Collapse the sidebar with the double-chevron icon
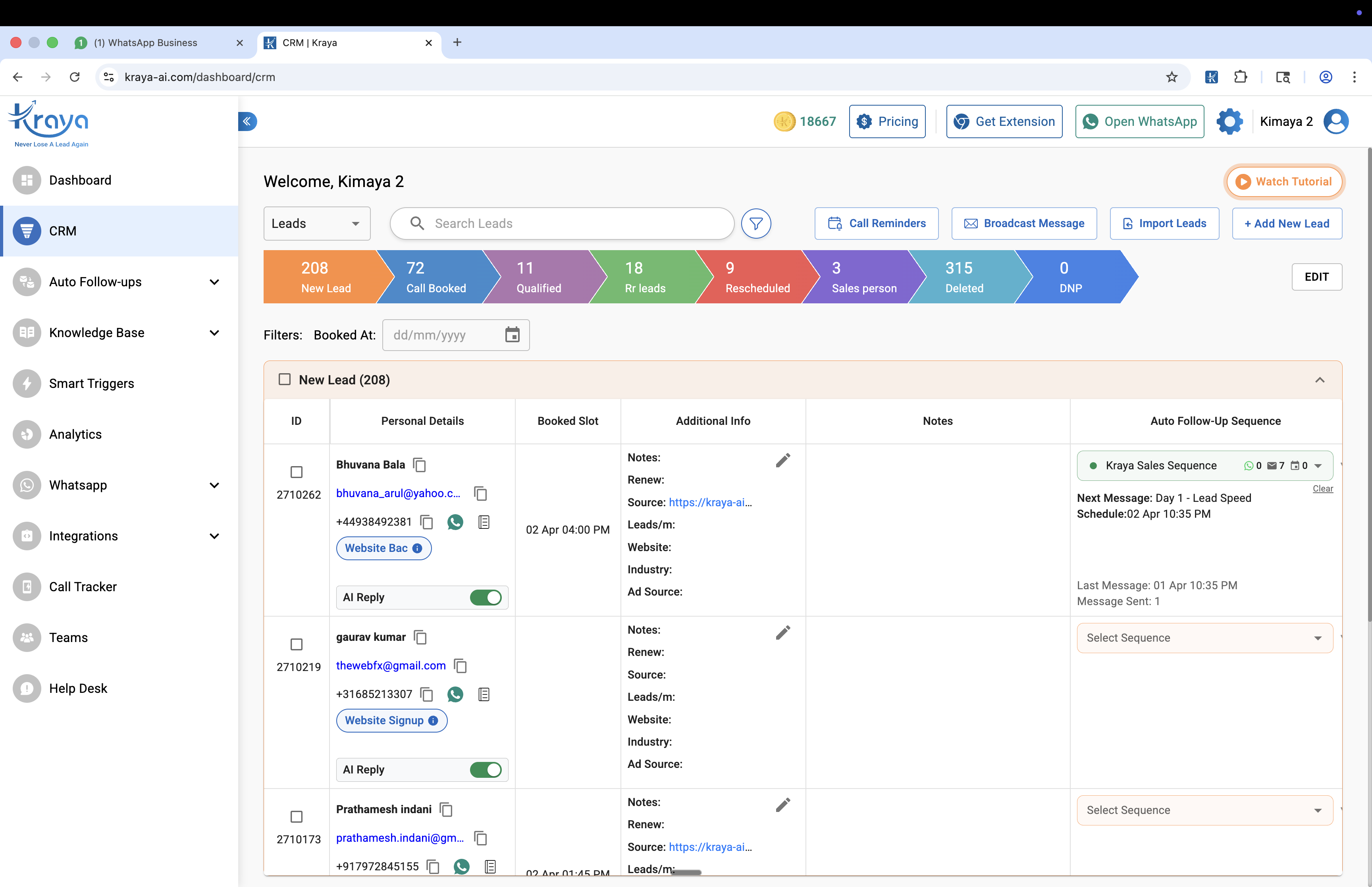Viewport: 1372px width, 887px height. point(247,121)
